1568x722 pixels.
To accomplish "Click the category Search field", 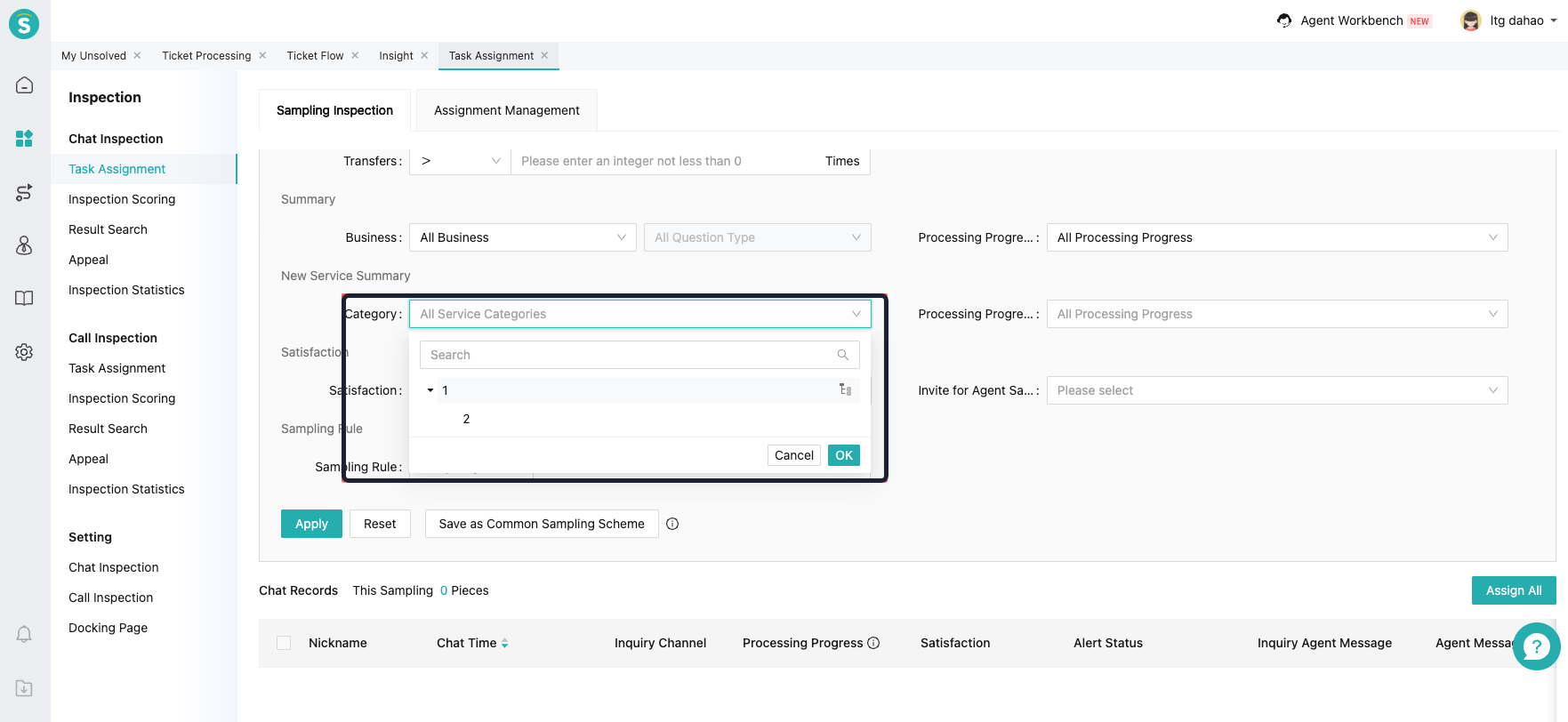I will click(x=631, y=355).
